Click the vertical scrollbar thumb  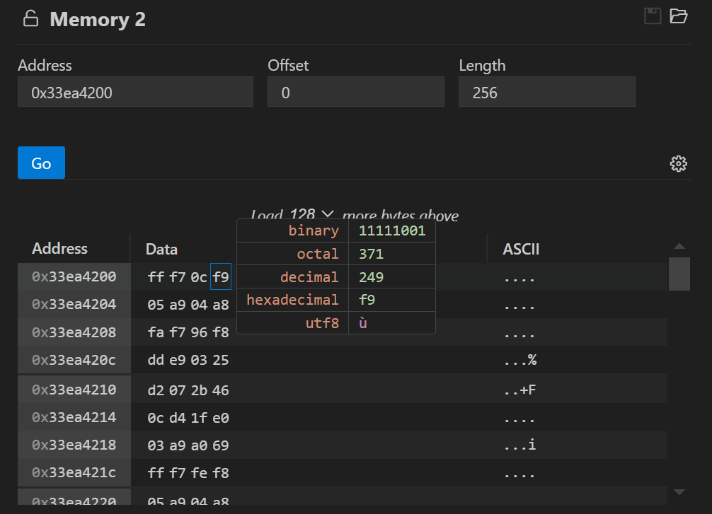[679, 273]
